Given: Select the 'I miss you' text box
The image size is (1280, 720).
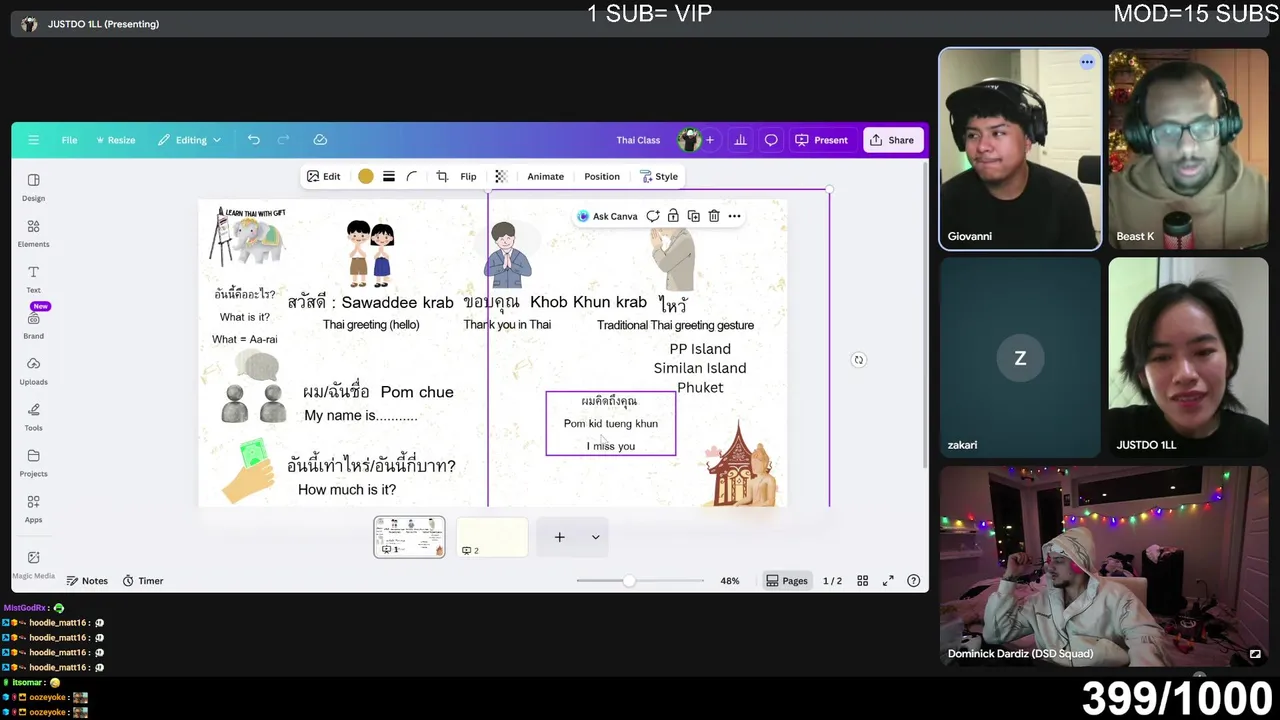Looking at the screenshot, I should tap(611, 446).
